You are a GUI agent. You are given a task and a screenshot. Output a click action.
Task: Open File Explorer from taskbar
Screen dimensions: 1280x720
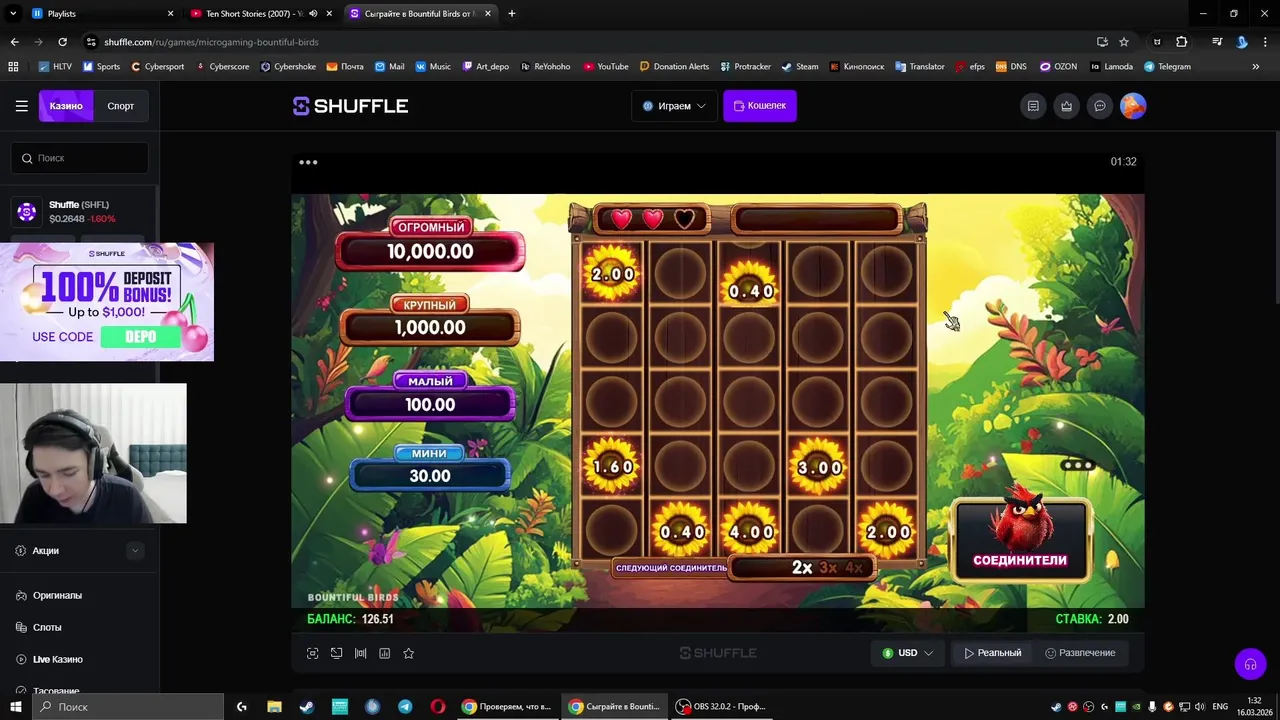click(x=274, y=706)
